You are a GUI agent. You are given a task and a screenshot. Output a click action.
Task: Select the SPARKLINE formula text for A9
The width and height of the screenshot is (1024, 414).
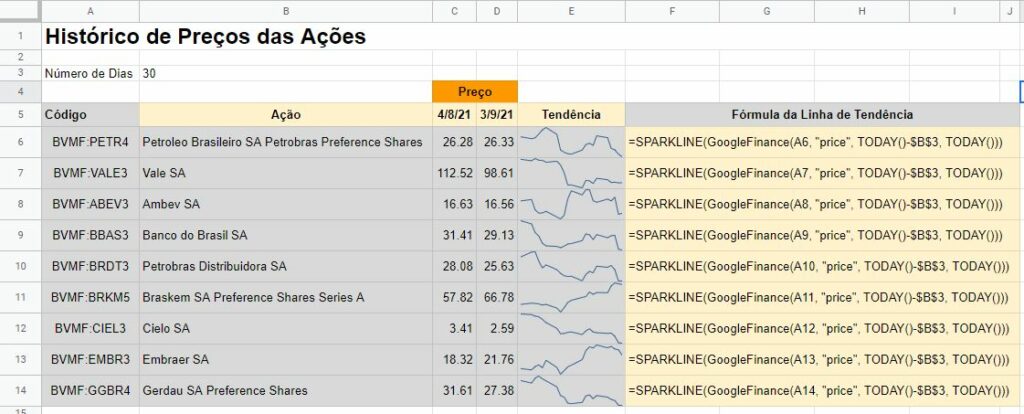816,235
